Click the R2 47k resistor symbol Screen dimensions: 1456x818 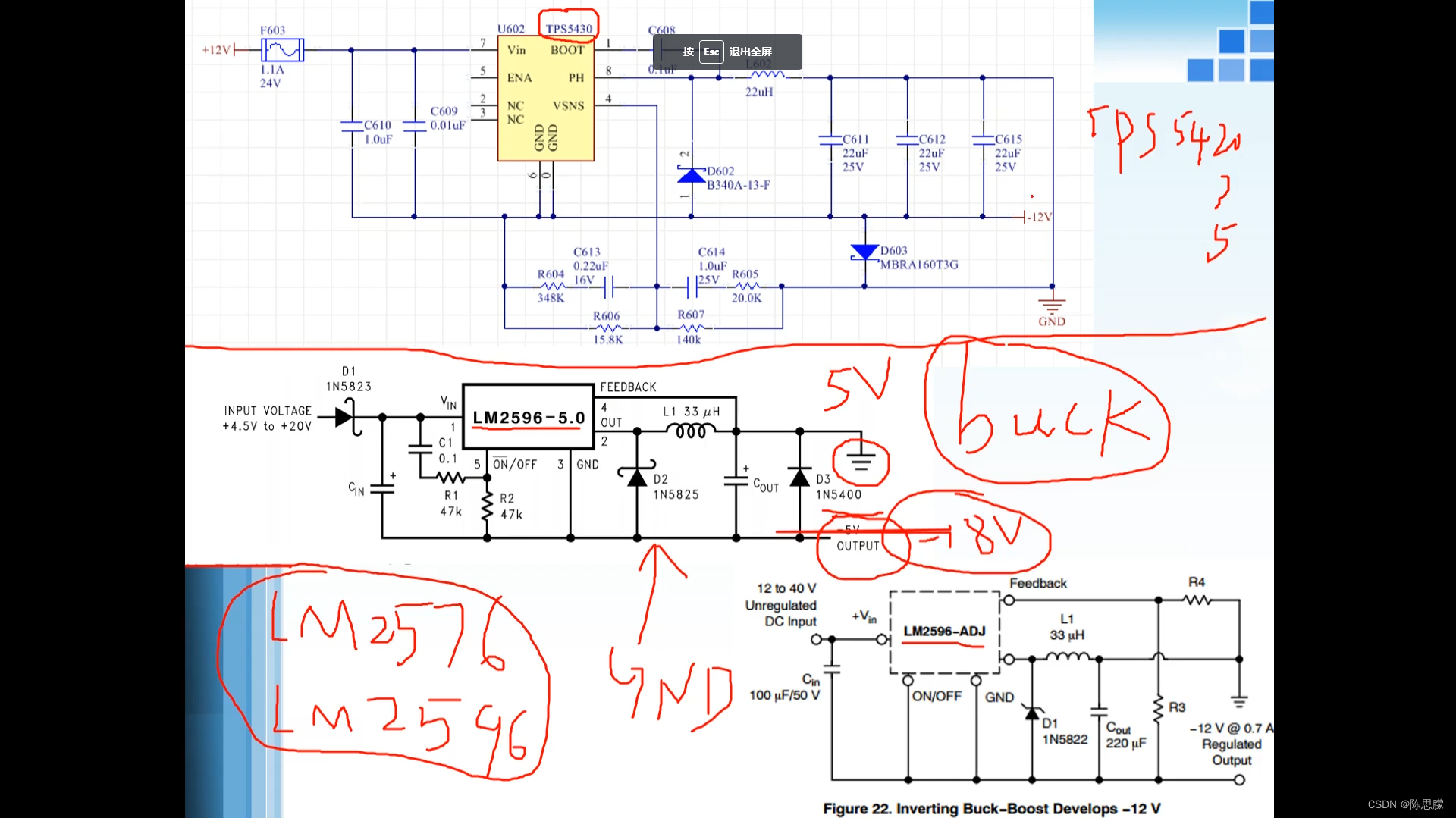coord(487,506)
